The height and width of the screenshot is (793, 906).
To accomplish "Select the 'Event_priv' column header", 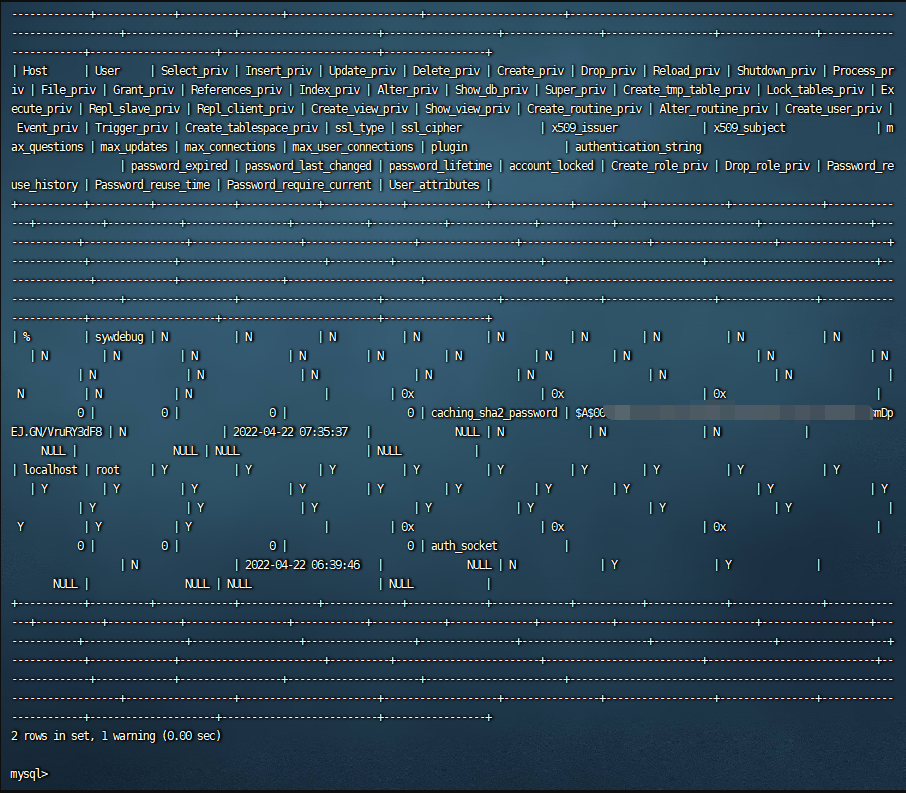I will (47, 128).
